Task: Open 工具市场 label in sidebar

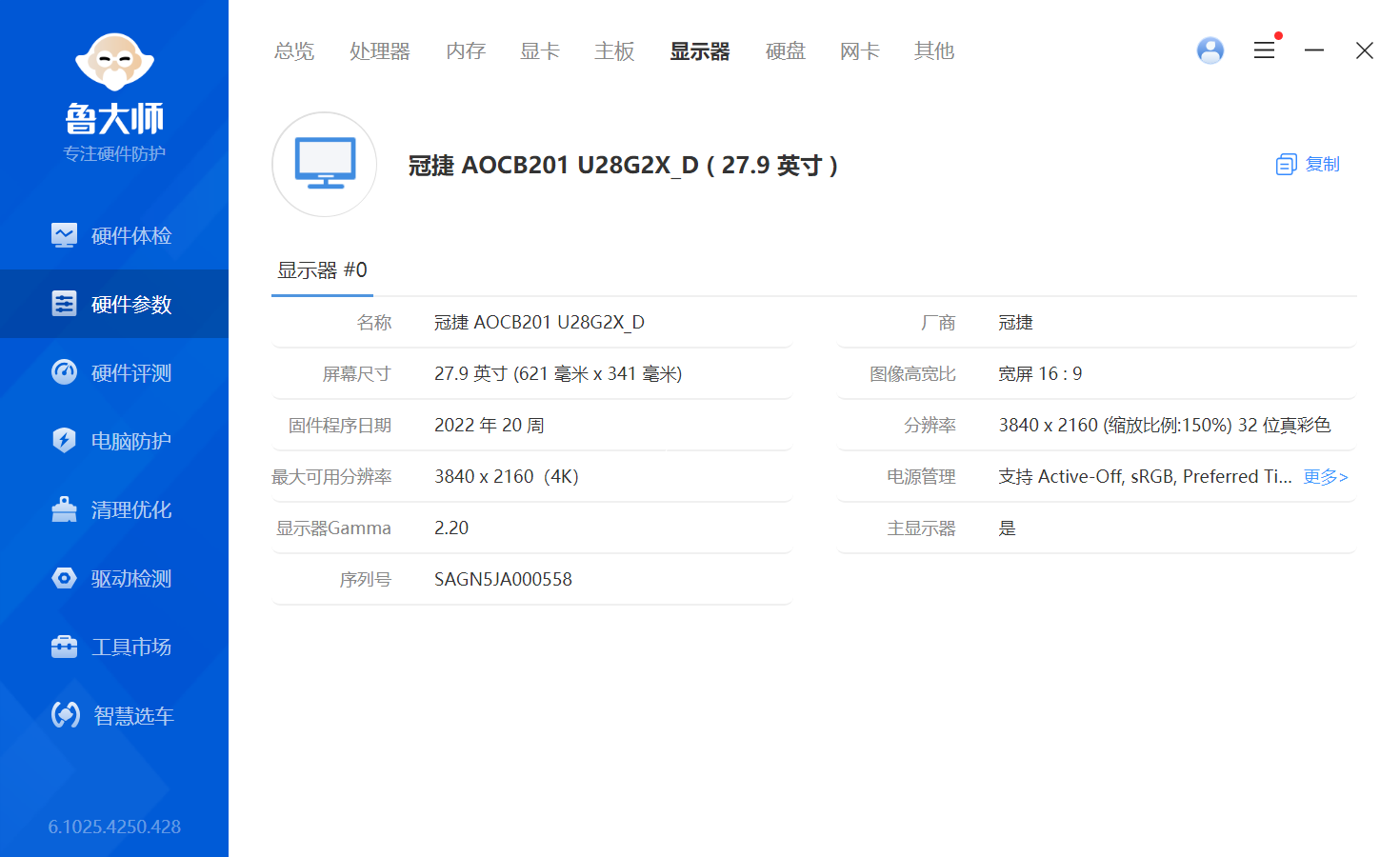Action: (131, 647)
